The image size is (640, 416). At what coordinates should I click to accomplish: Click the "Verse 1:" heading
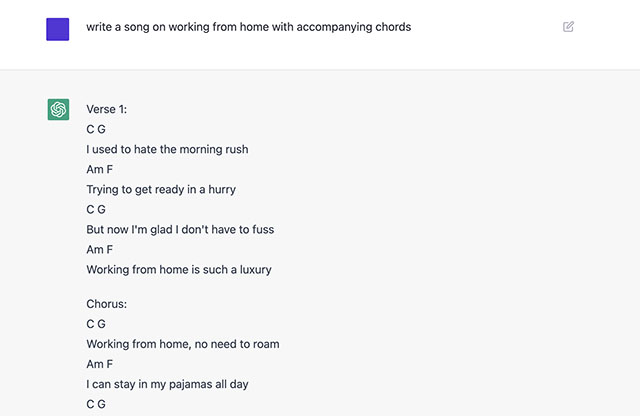tap(107, 109)
